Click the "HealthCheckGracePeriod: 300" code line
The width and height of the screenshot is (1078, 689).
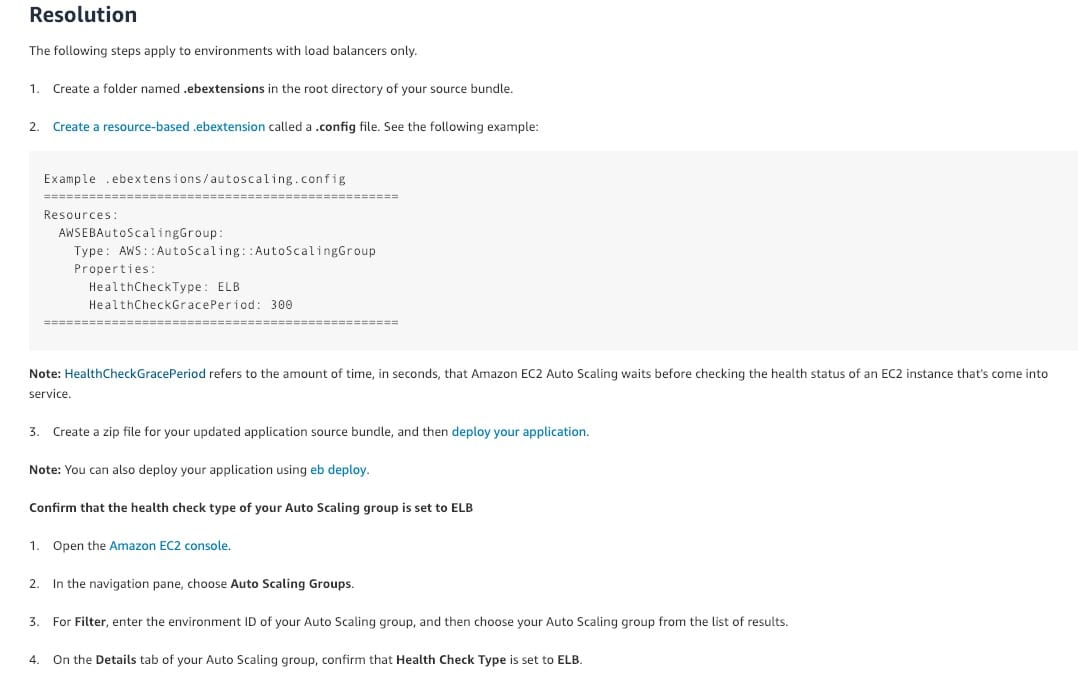[190, 305]
